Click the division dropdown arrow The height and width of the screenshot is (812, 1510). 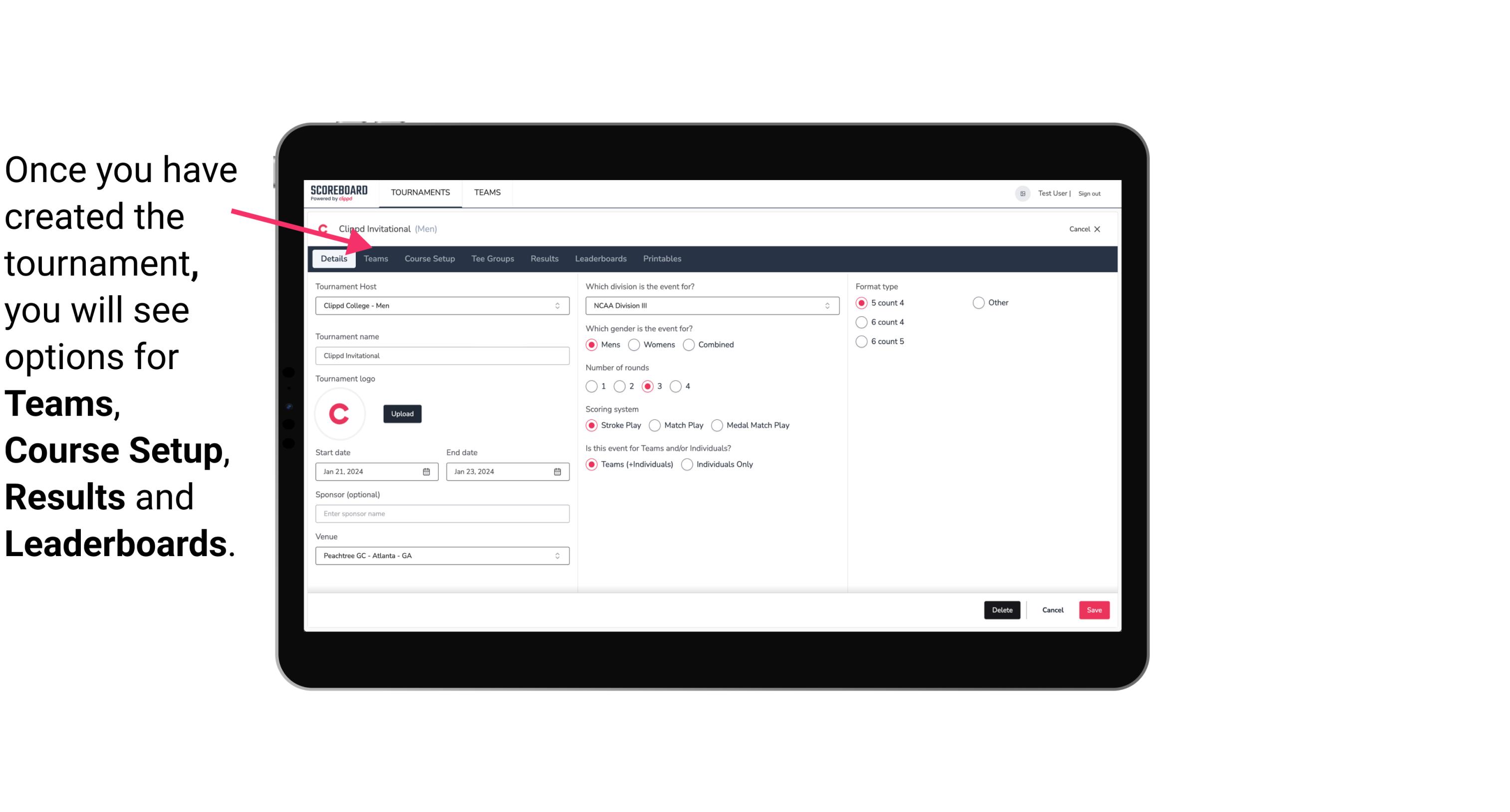pos(824,305)
